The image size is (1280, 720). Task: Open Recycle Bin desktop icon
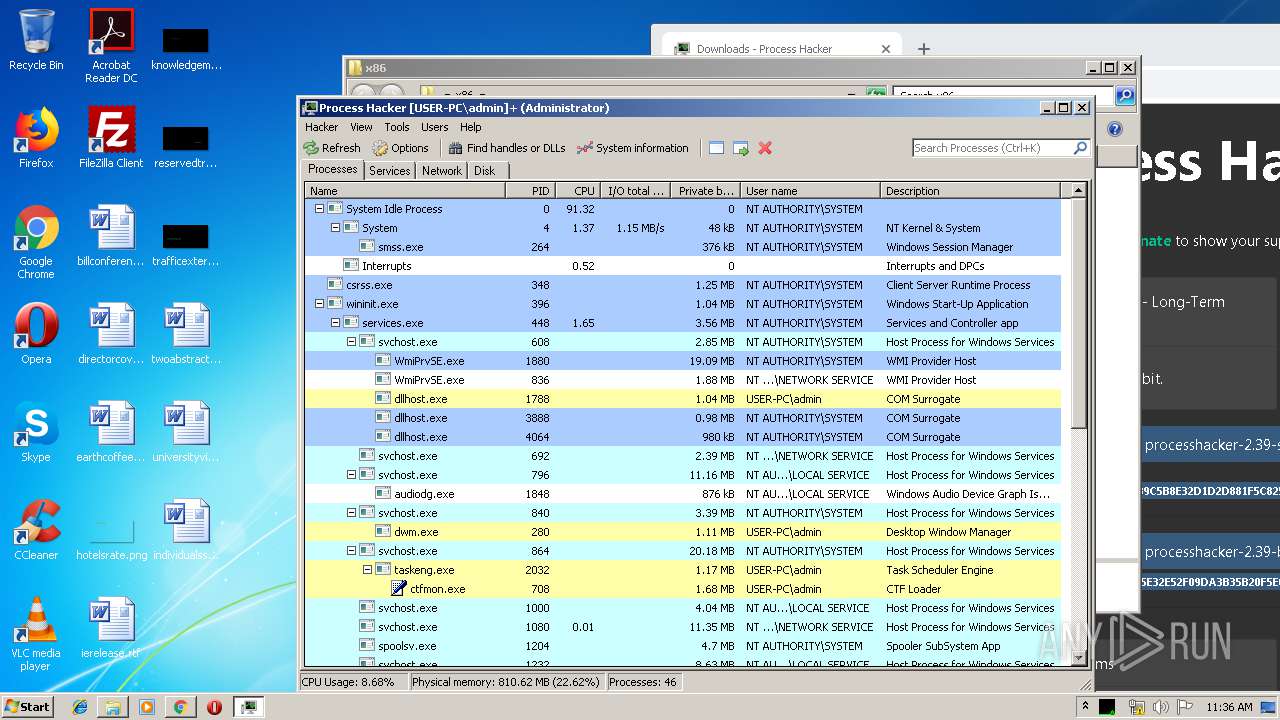(x=36, y=41)
